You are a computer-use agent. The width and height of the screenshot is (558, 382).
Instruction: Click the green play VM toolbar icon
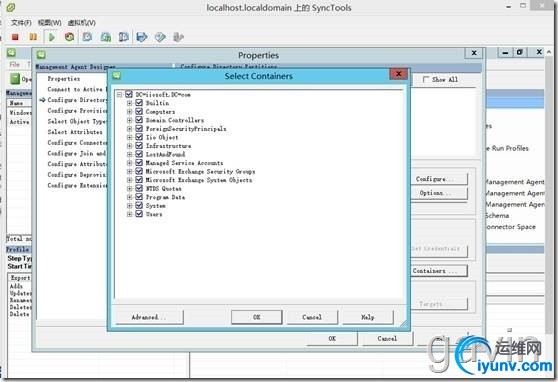pyautogui.click(x=52, y=37)
